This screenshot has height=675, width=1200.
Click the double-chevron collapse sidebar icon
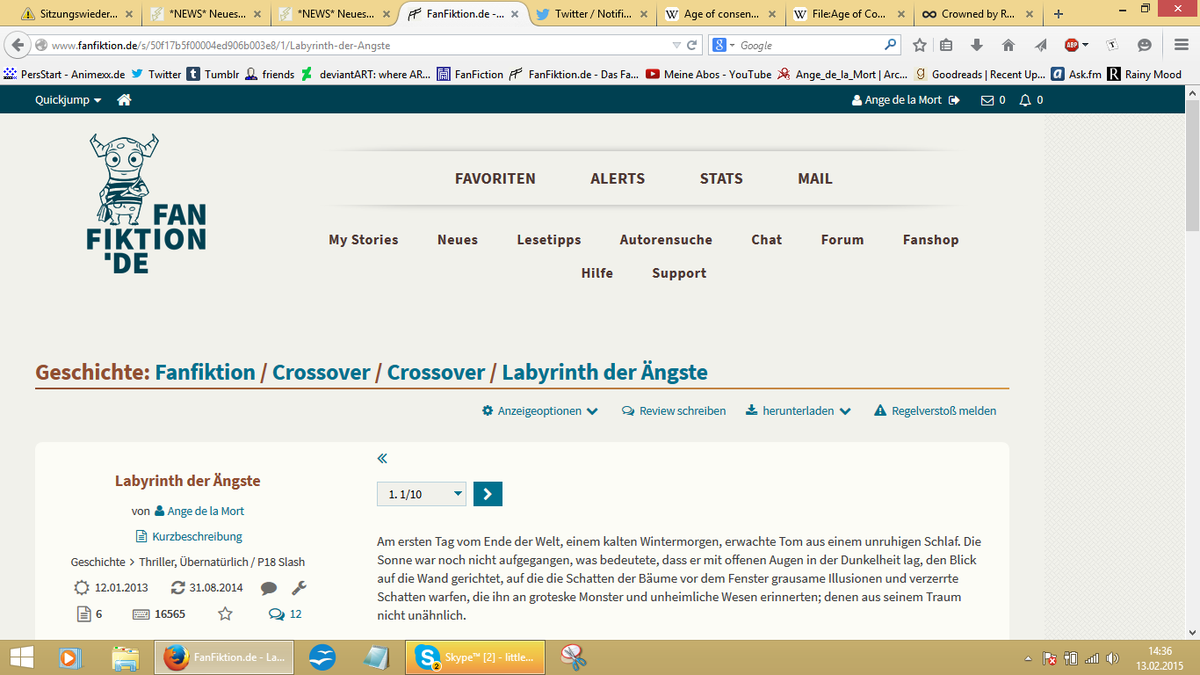382,459
